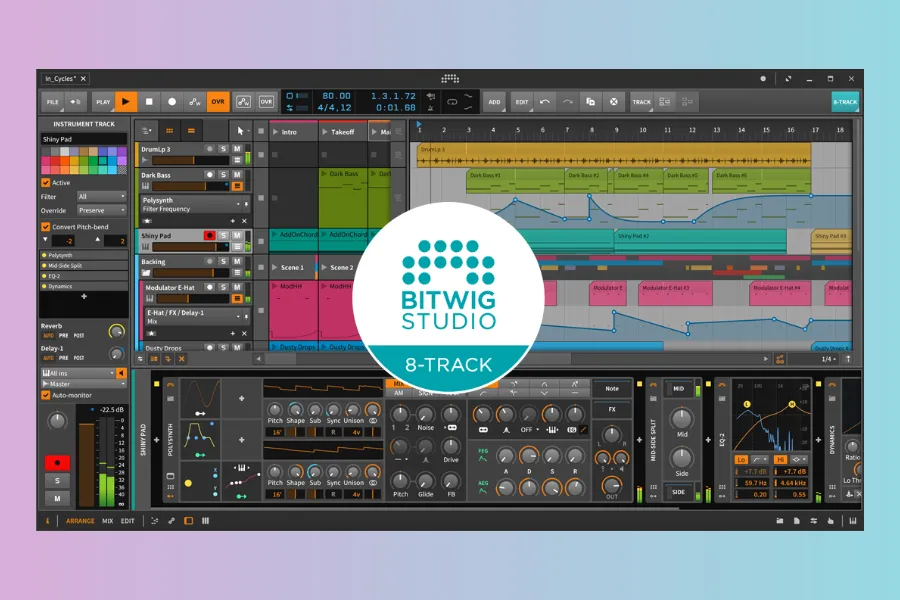Click the global Record button
The width and height of the screenshot is (900, 600).
coord(172,102)
